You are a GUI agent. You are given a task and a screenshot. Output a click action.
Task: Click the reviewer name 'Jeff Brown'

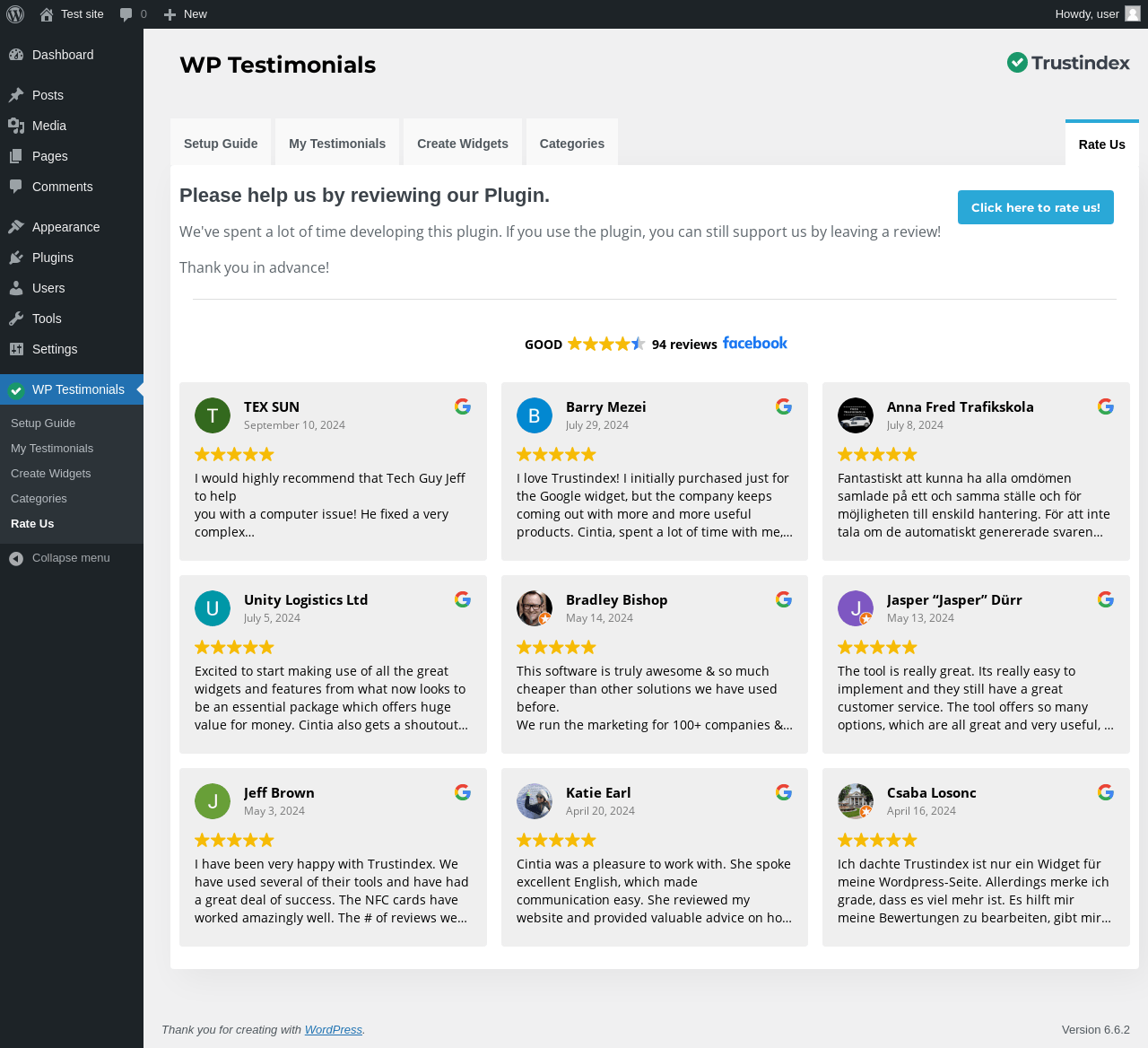click(x=279, y=792)
